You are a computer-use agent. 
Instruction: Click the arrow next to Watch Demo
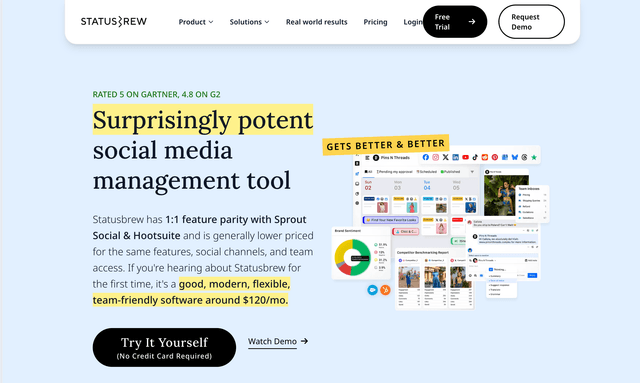click(x=304, y=341)
